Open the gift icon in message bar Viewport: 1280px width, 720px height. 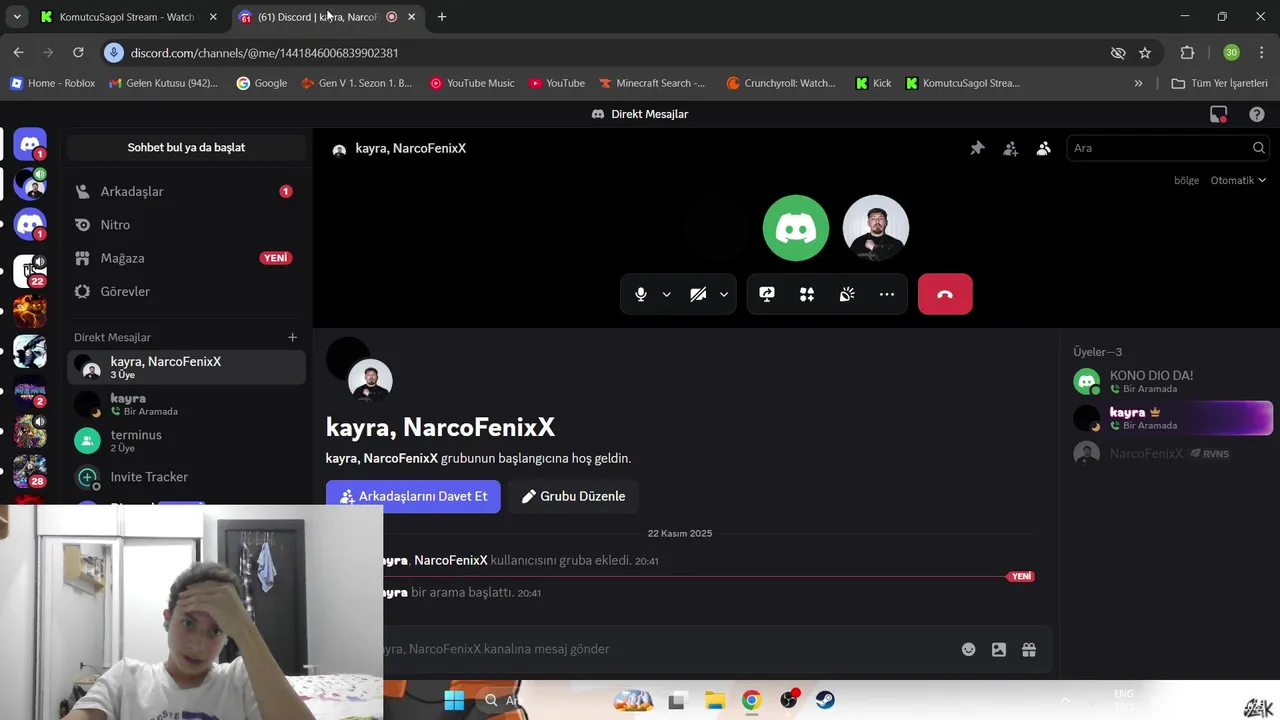pyautogui.click(x=1029, y=649)
